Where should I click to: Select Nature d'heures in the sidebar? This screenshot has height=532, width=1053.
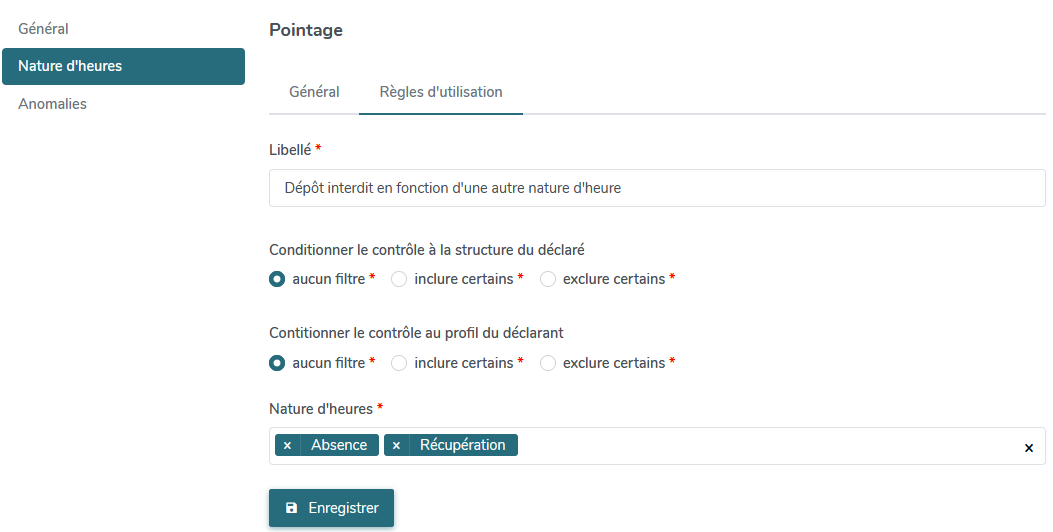coord(124,66)
